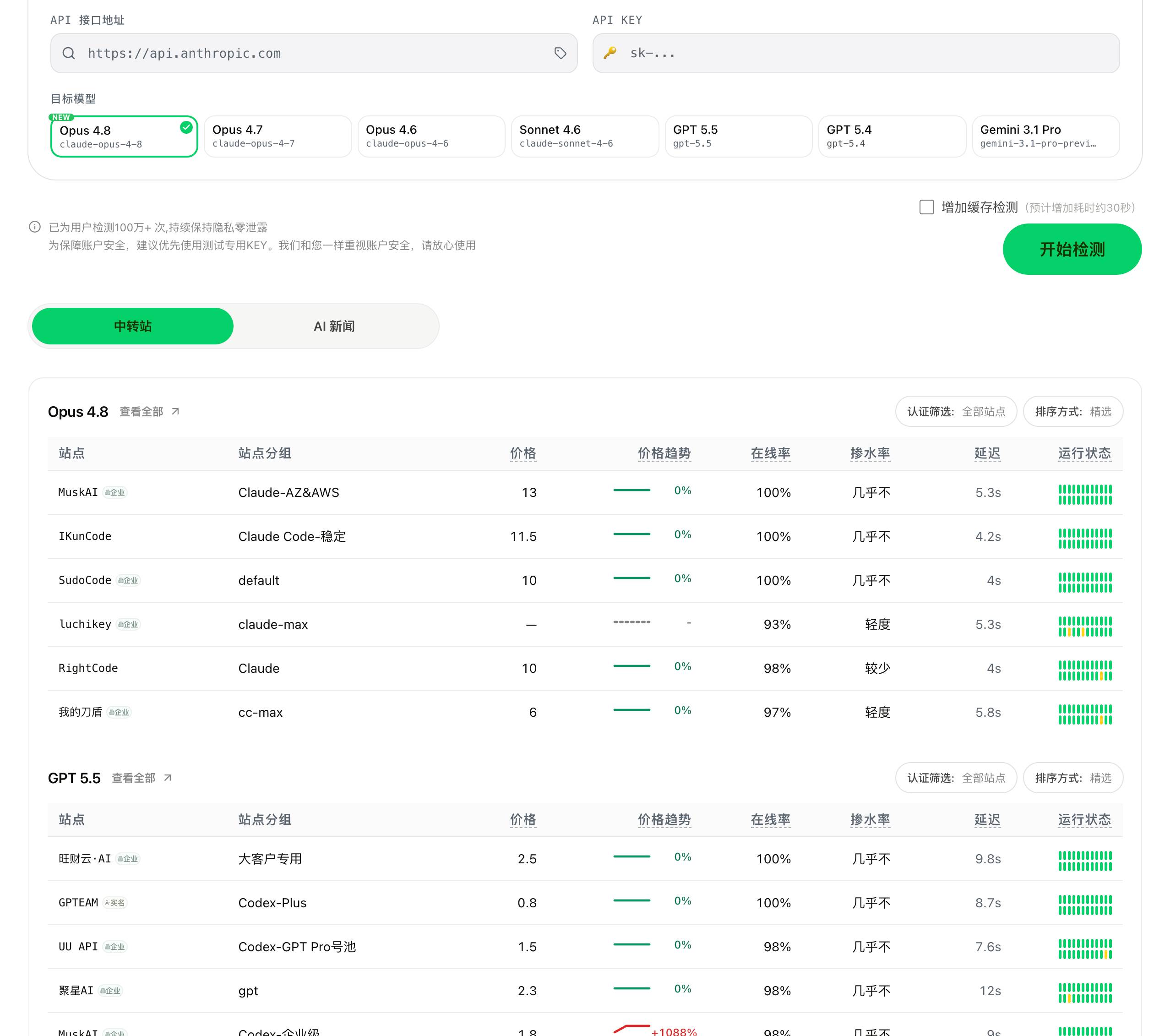Open the 认证筛选 dropdown in the GPT 5.5 section
The width and height of the screenshot is (1165, 1036).
pyautogui.click(x=956, y=778)
